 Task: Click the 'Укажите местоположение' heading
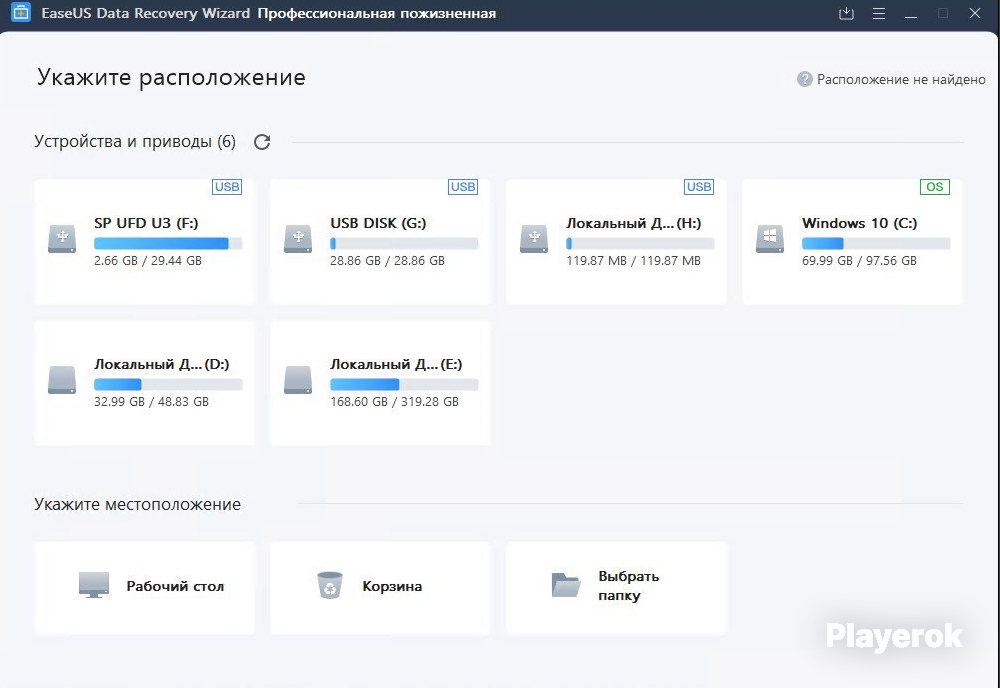pos(137,504)
